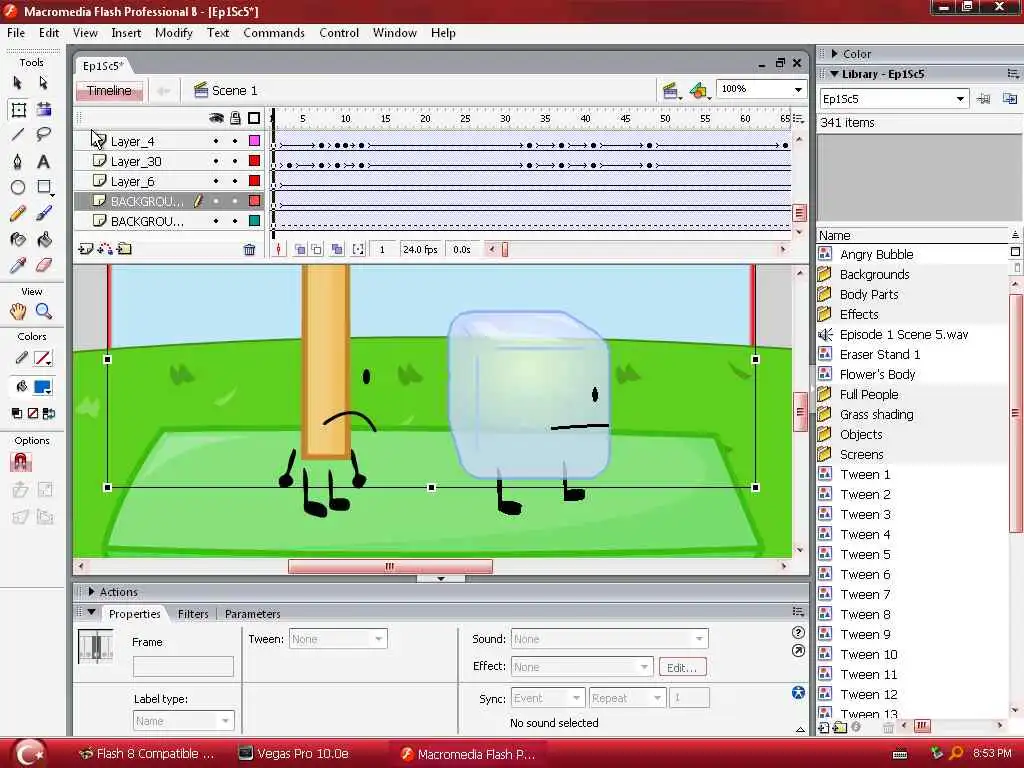The width and height of the screenshot is (1024, 768).
Task: Toggle Onion Skin button in timeline
Action: tap(300, 249)
